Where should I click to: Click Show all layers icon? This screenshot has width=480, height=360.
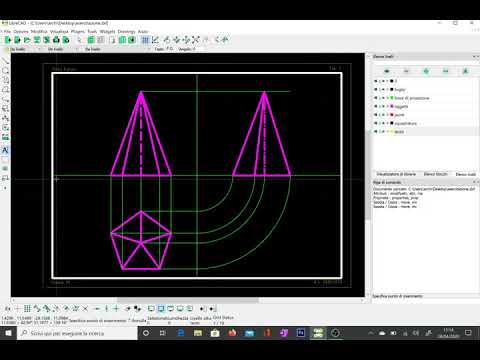pos(387,71)
